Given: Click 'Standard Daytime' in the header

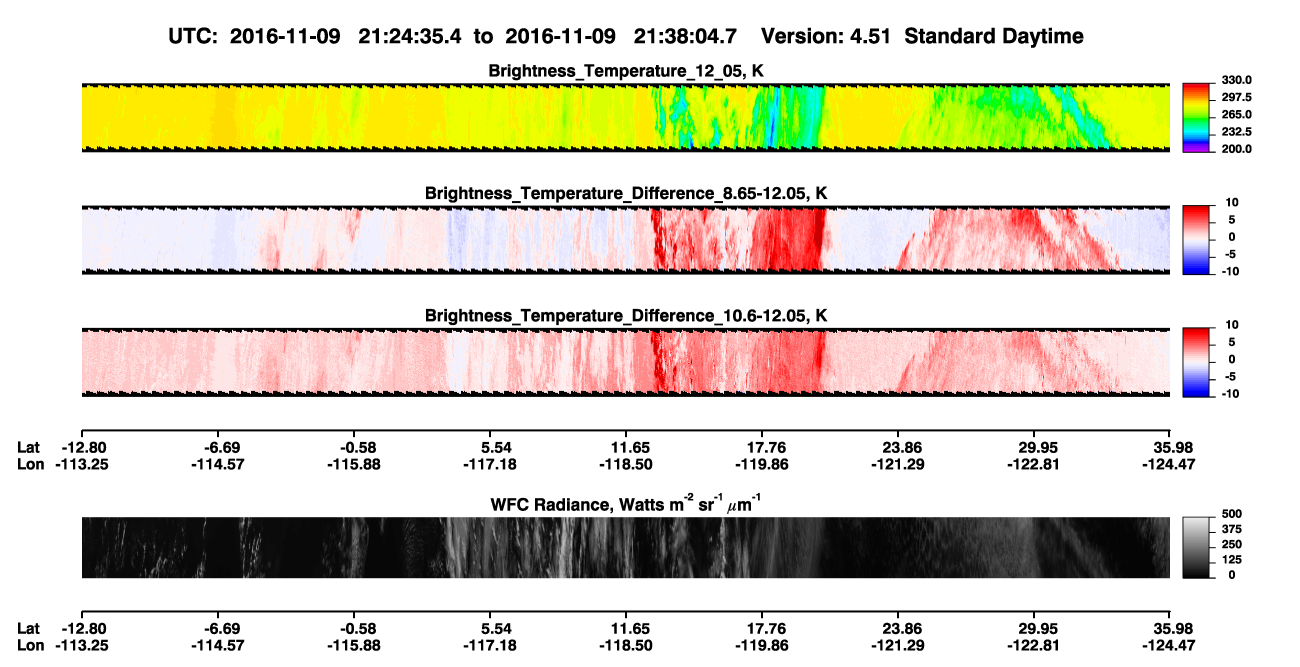Looking at the screenshot, I should tap(994, 37).
